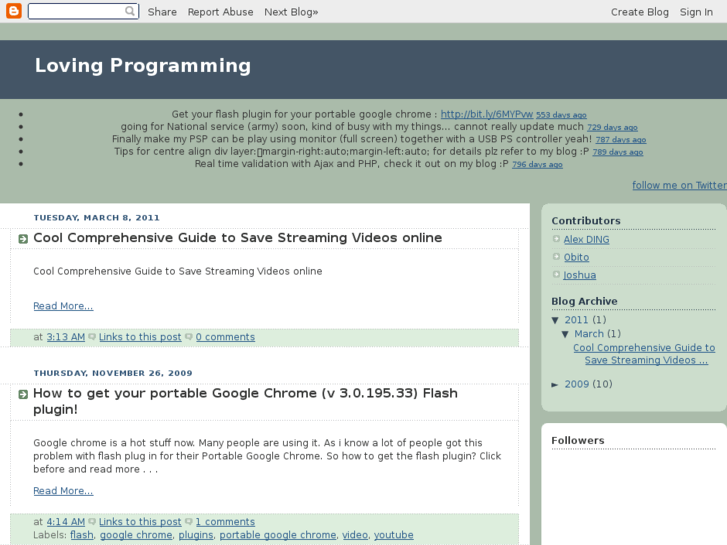The width and height of the screenshot is (727, 545).
Task: Click Read More under the Google Chrome post
Action: (x=63, y=491)
